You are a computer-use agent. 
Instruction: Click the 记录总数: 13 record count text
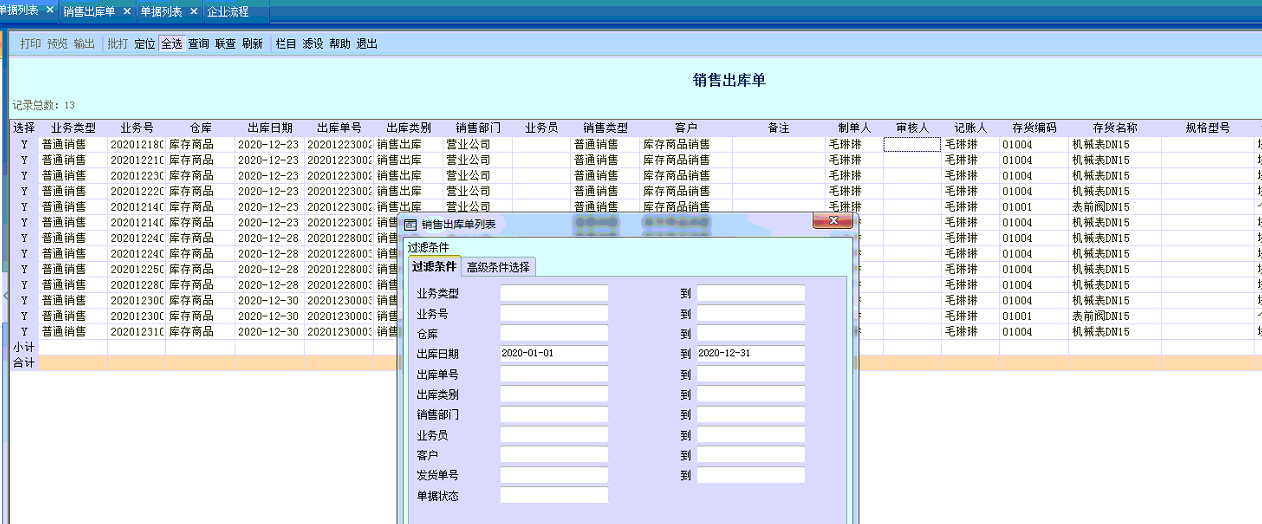[x=43, y=104]
